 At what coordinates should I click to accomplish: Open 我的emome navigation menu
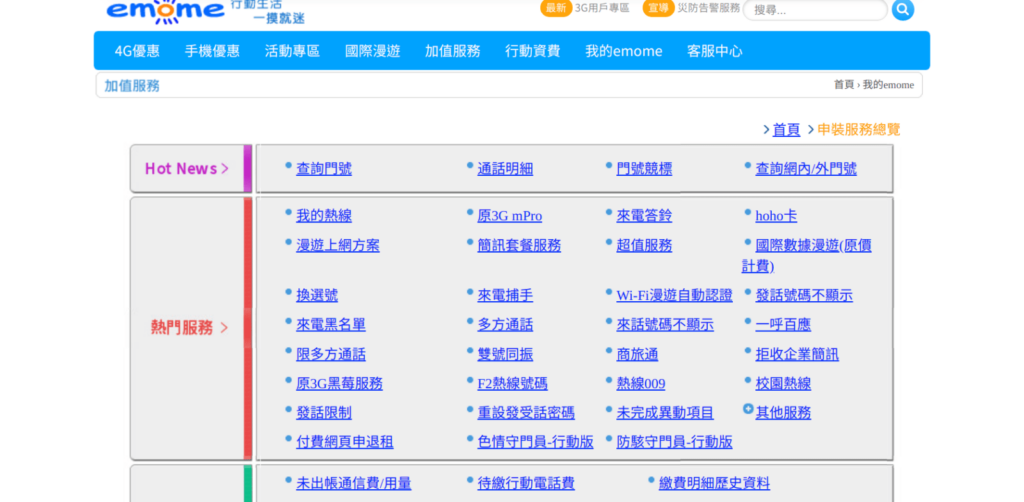click(x=623, y=51)
